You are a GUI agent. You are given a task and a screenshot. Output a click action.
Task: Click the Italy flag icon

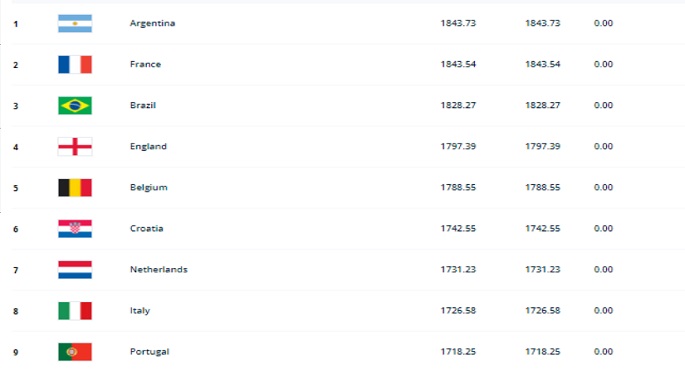click(x=75, y=311)
